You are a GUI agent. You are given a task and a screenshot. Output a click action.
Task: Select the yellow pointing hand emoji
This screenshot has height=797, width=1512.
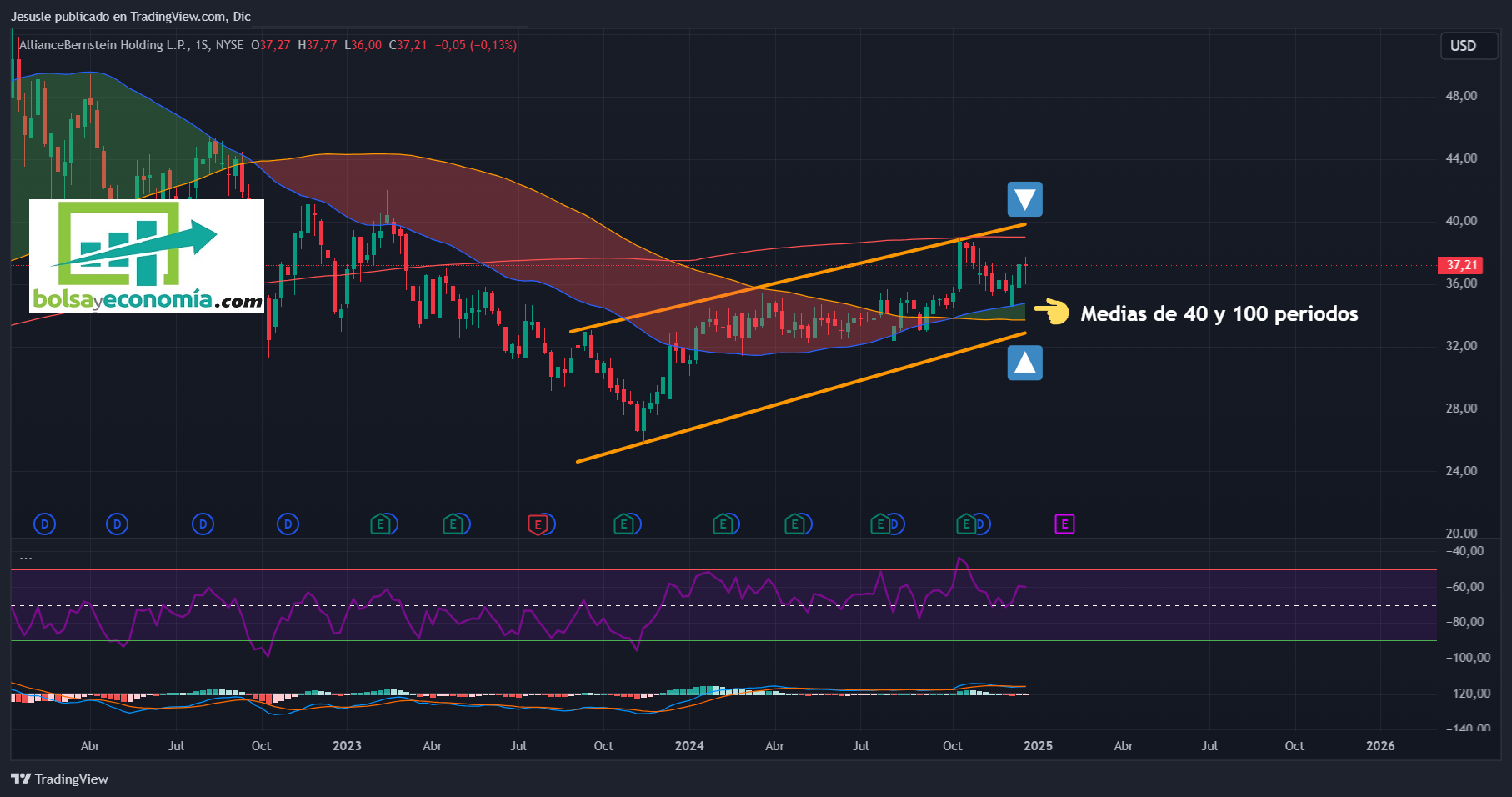click(1052, 313)
